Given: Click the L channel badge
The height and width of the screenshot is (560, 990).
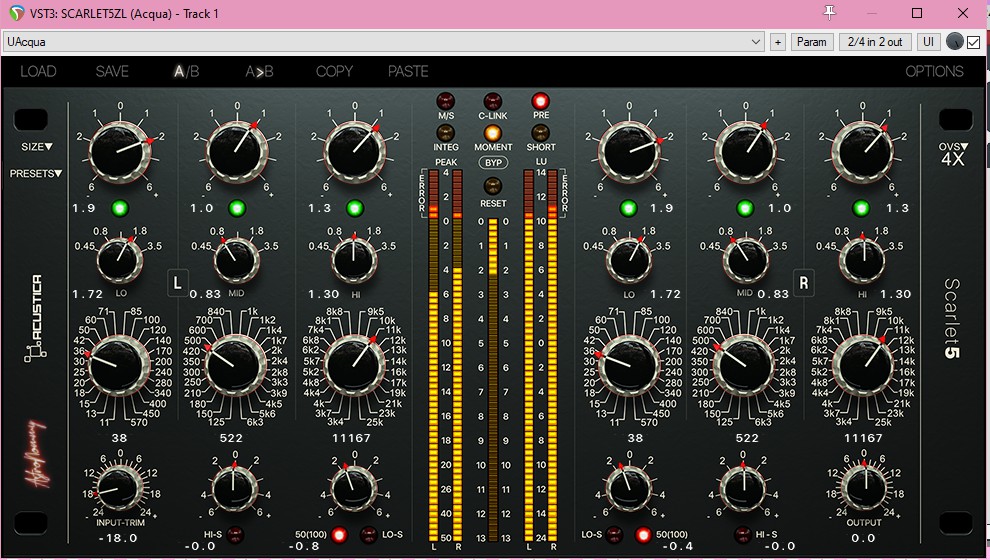Looking at the screenshot, I should click(x=177, y=283).
